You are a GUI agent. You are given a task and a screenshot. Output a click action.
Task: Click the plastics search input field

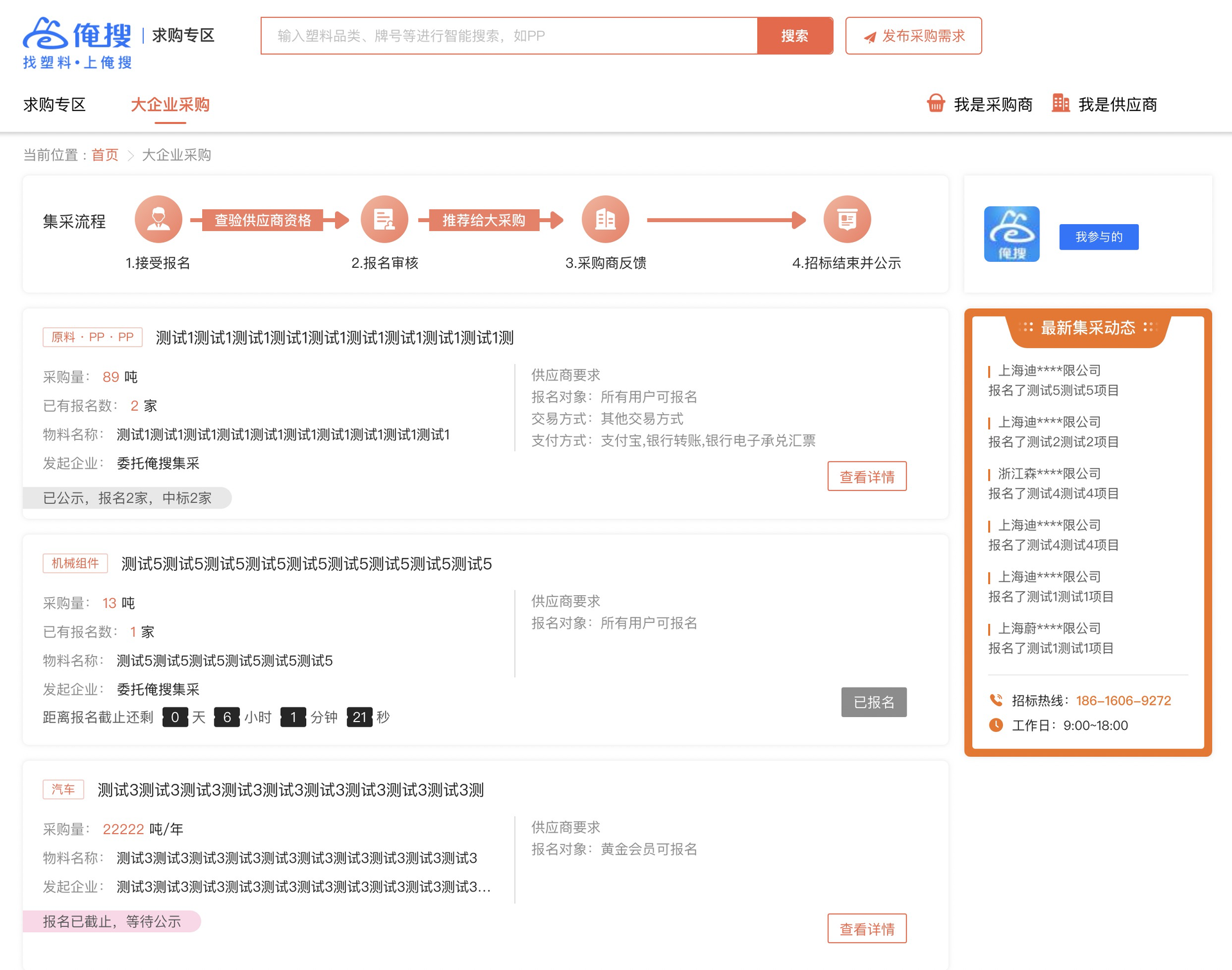click(509, 36)
